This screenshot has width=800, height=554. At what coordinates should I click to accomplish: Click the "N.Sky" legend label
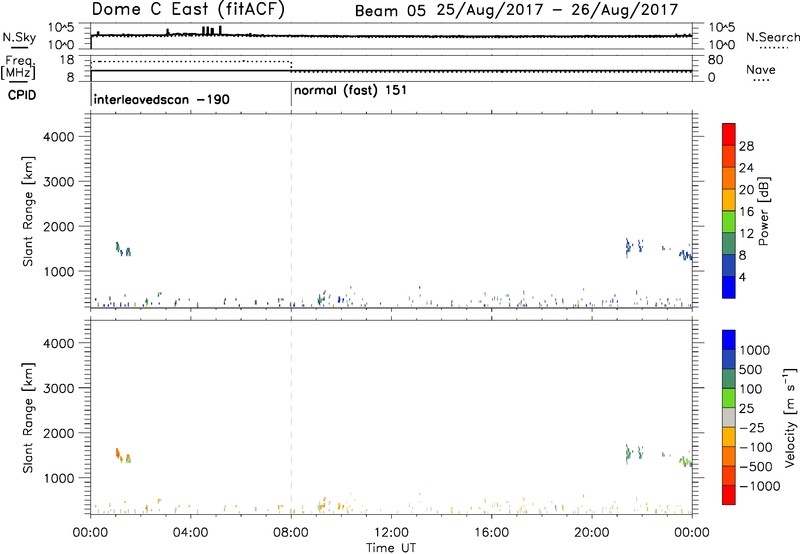[x=19, y=37]
